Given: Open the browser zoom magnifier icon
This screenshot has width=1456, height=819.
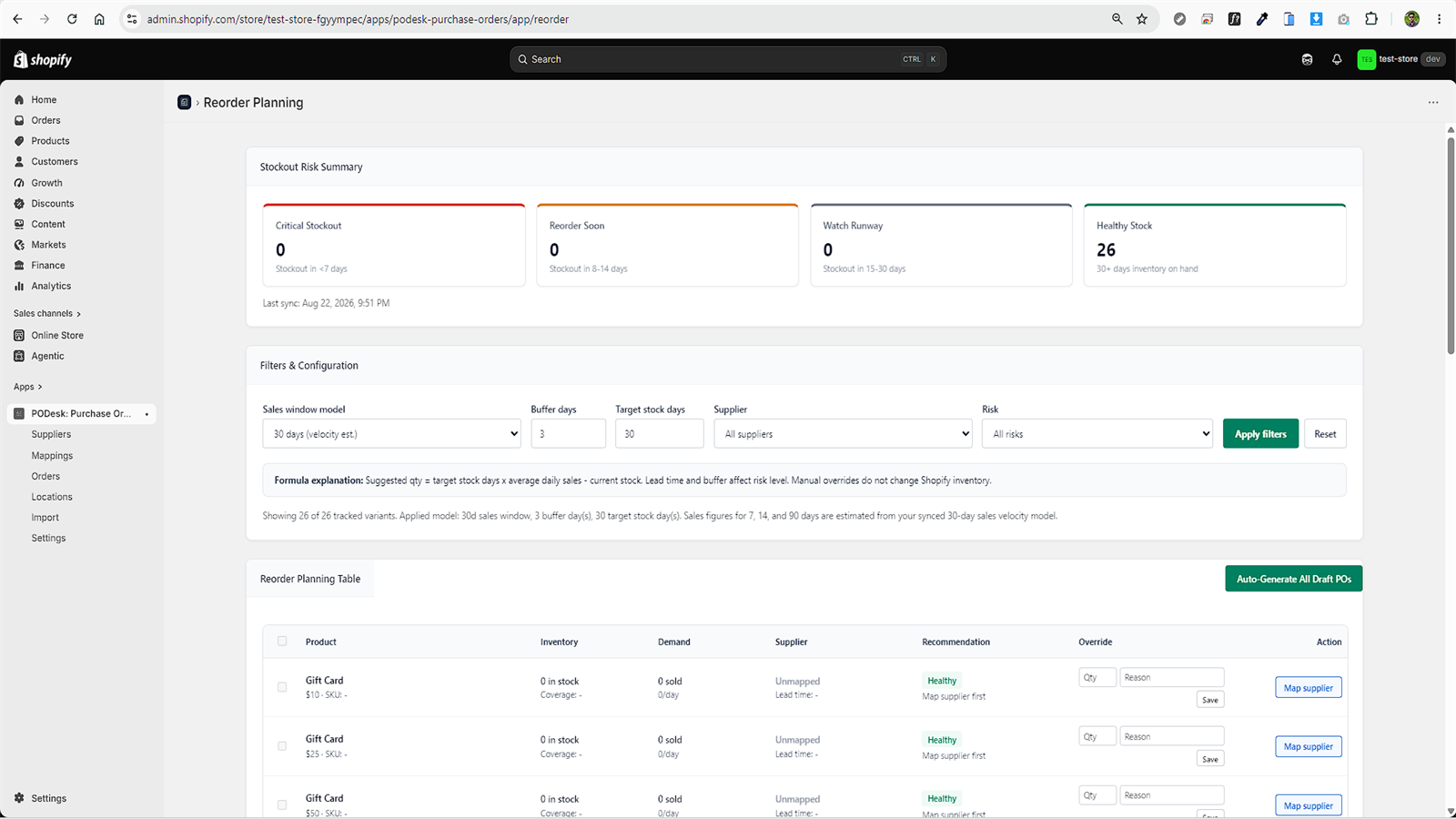Looking at the screenshot, I should pyautogui.click(x=1117, y=19).
